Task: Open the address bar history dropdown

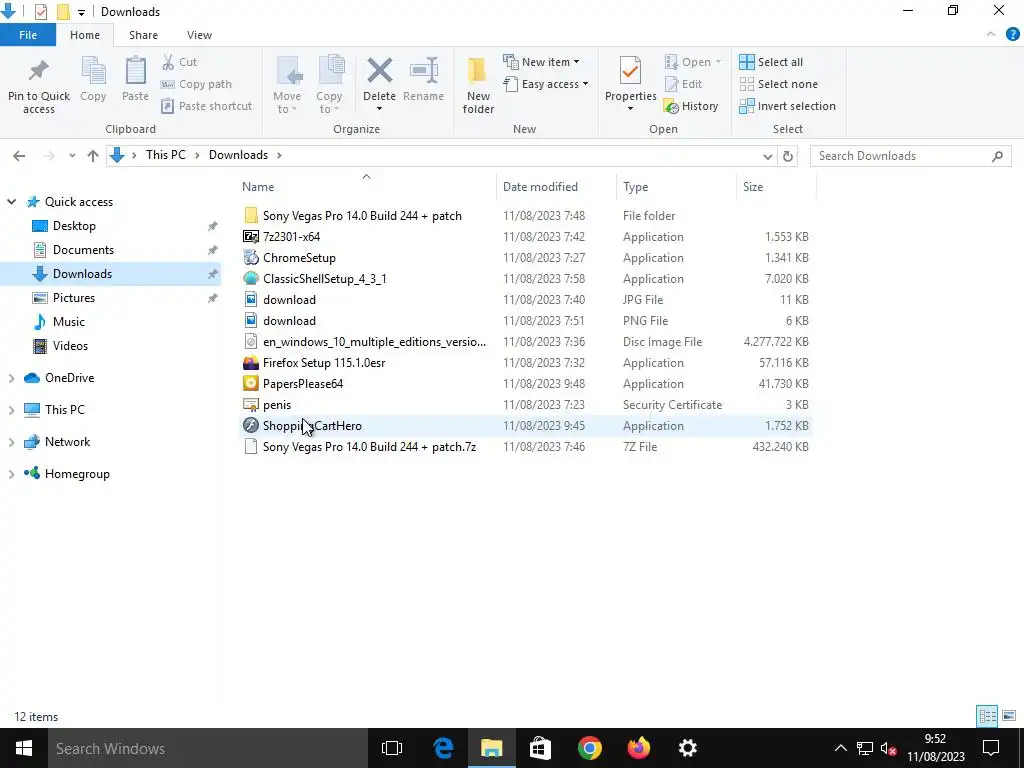Action: point(767,156)
